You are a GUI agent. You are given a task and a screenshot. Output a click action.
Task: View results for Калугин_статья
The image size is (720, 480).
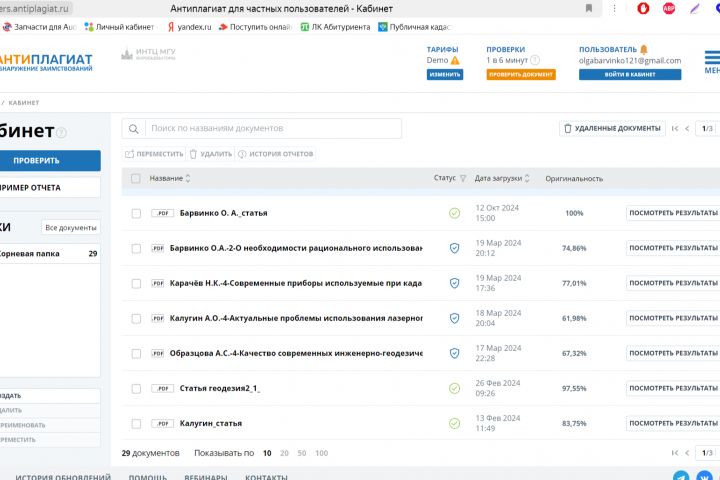(x=673, y=424)
